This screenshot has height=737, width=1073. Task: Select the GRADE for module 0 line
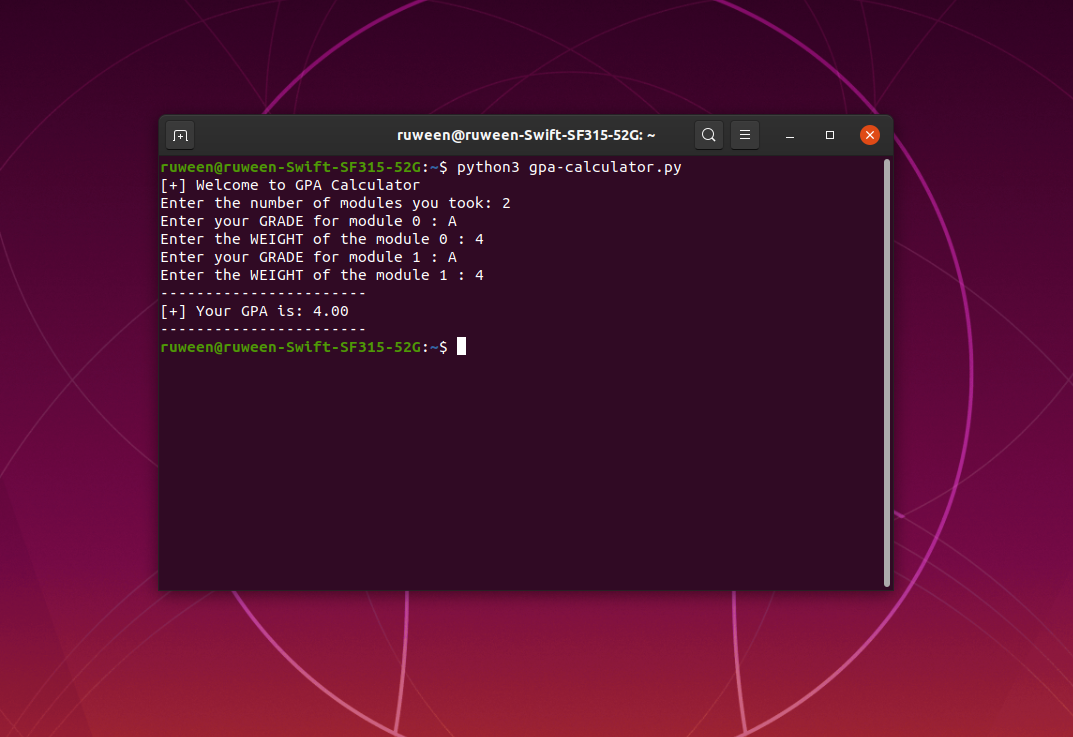[x=307, y=220]
